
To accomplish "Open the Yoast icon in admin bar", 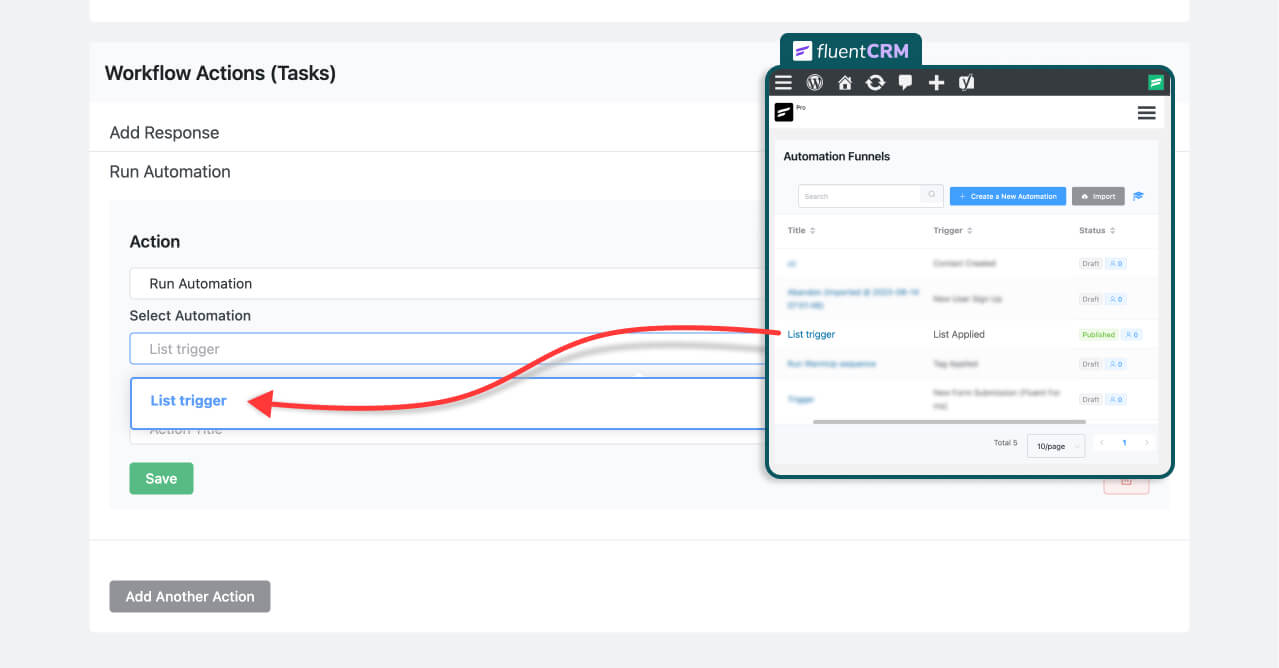I will coord(966,82).
